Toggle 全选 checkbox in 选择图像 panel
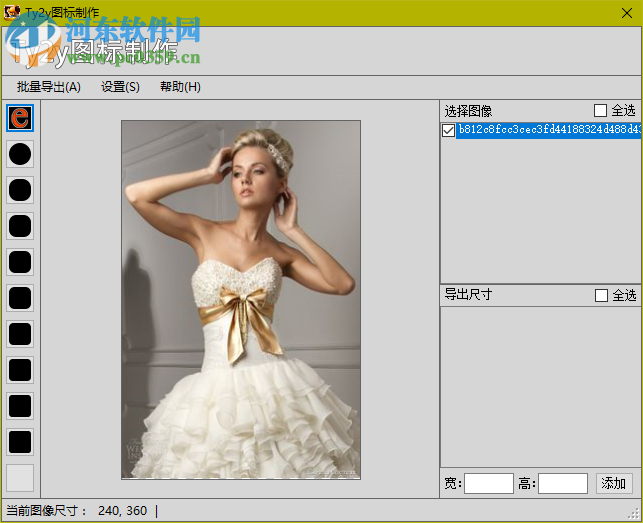 click(600, 110)
